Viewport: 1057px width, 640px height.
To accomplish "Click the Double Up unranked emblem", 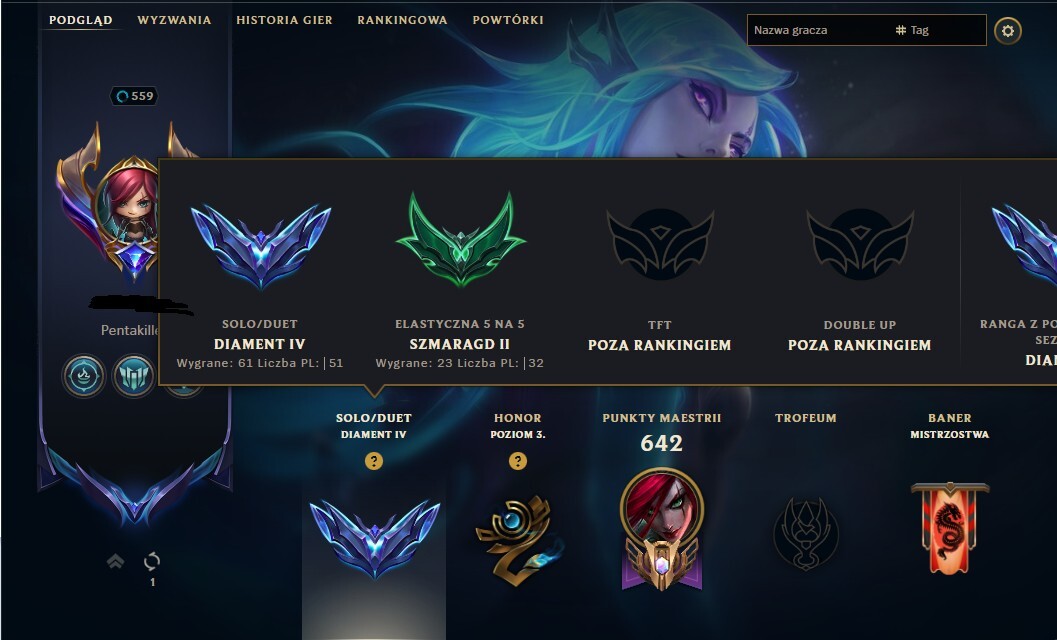I will tap(860, 243).
